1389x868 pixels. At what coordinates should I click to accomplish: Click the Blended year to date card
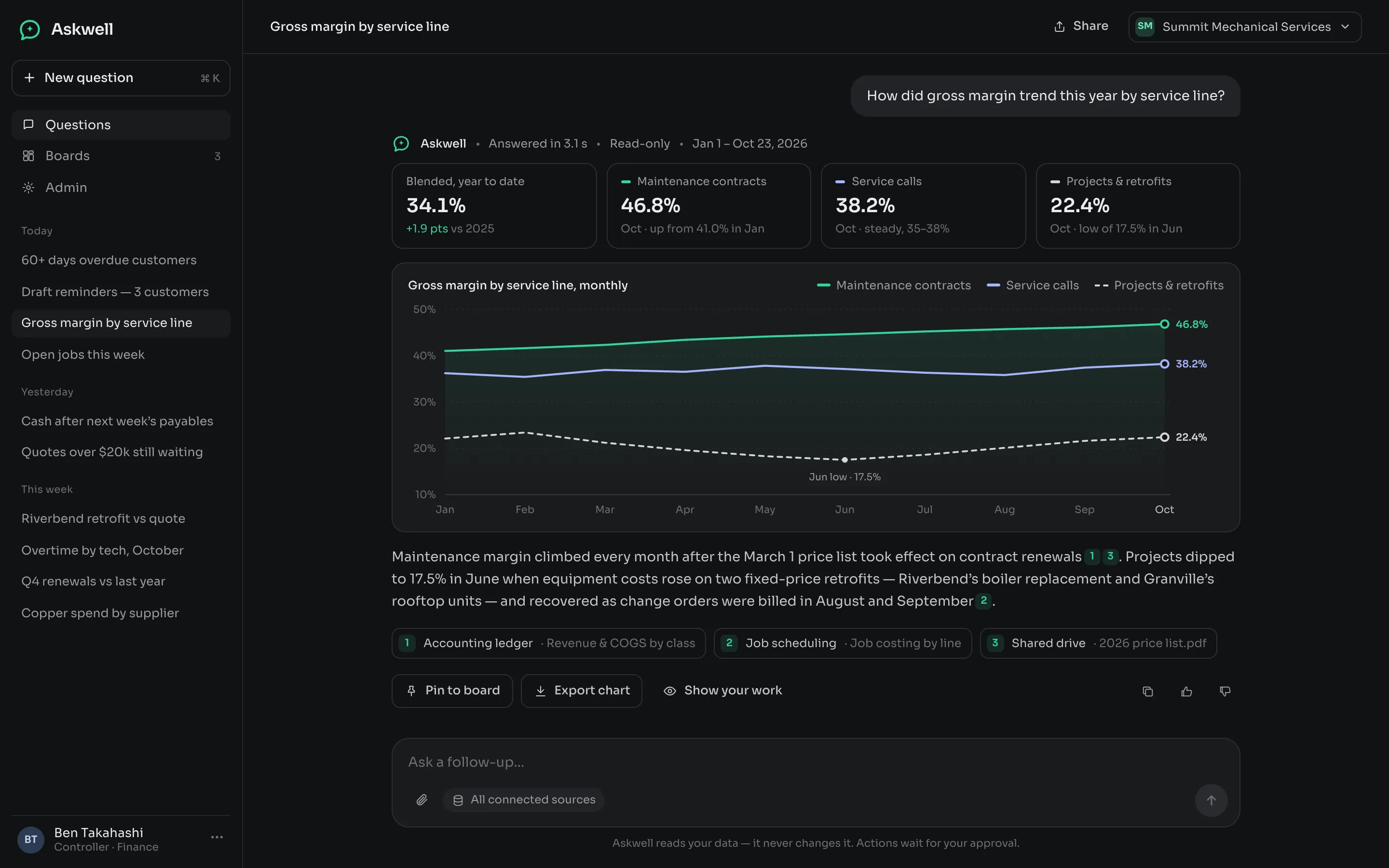(x=494, y=206)
